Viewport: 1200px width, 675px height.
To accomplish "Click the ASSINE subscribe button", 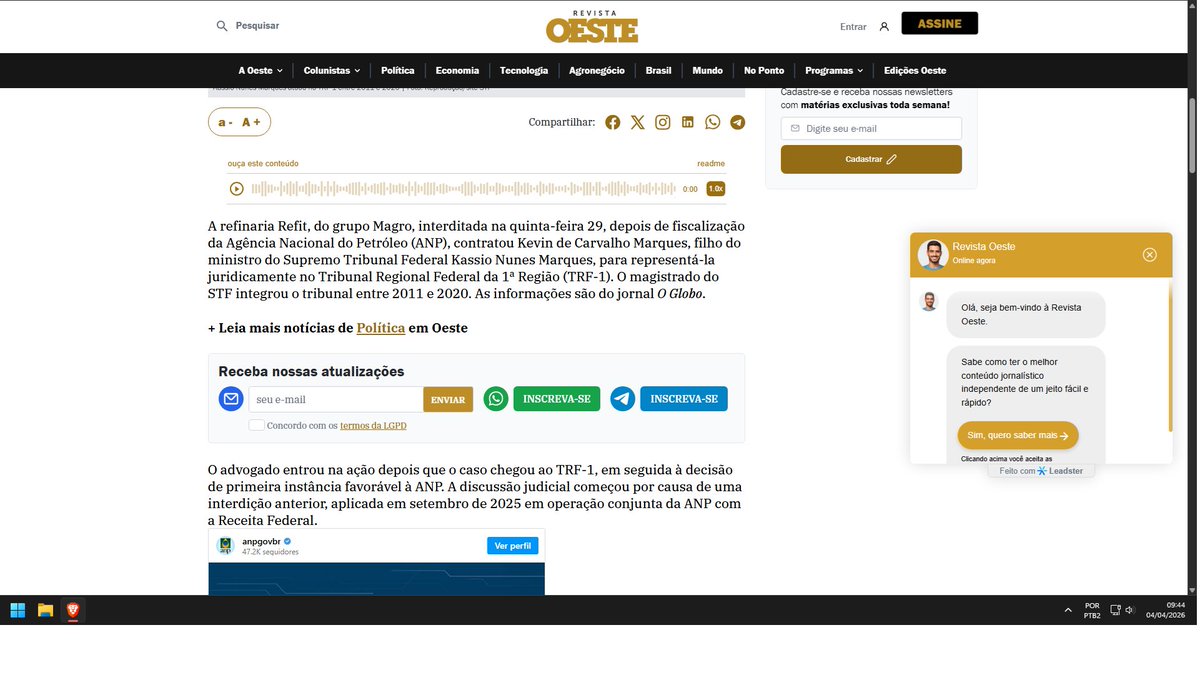I will 940,23.
